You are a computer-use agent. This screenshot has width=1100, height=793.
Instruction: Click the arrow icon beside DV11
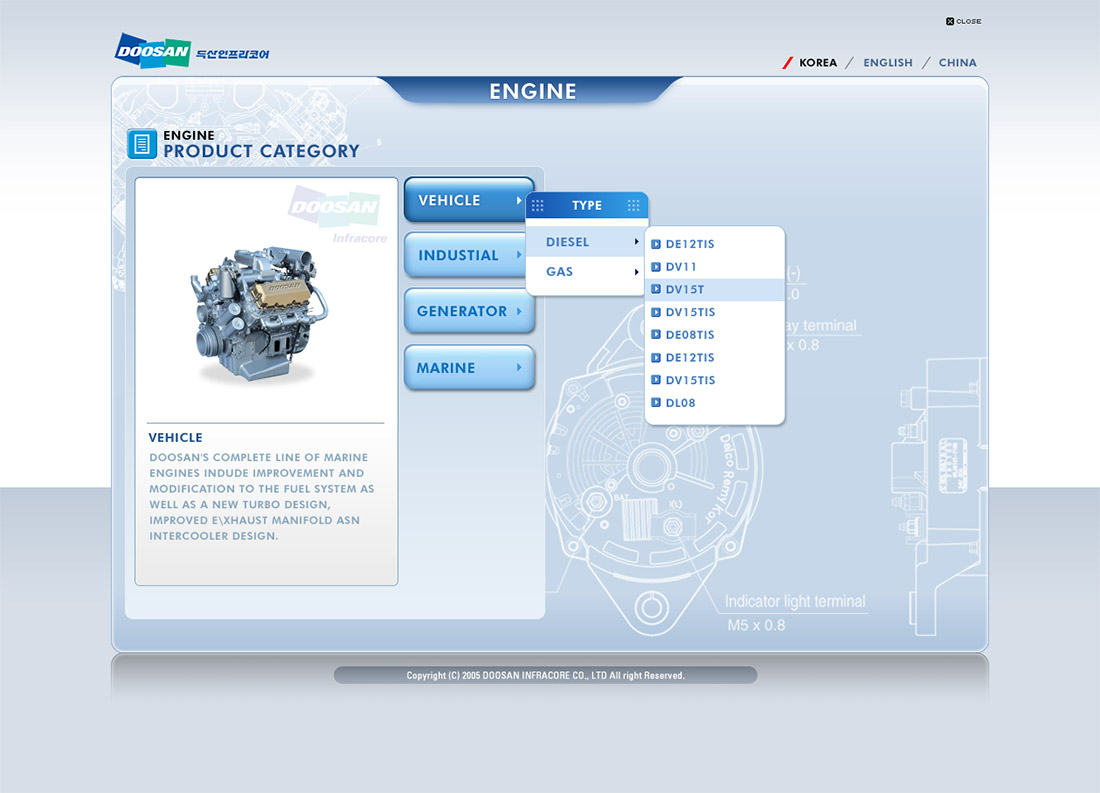(656, 267)
